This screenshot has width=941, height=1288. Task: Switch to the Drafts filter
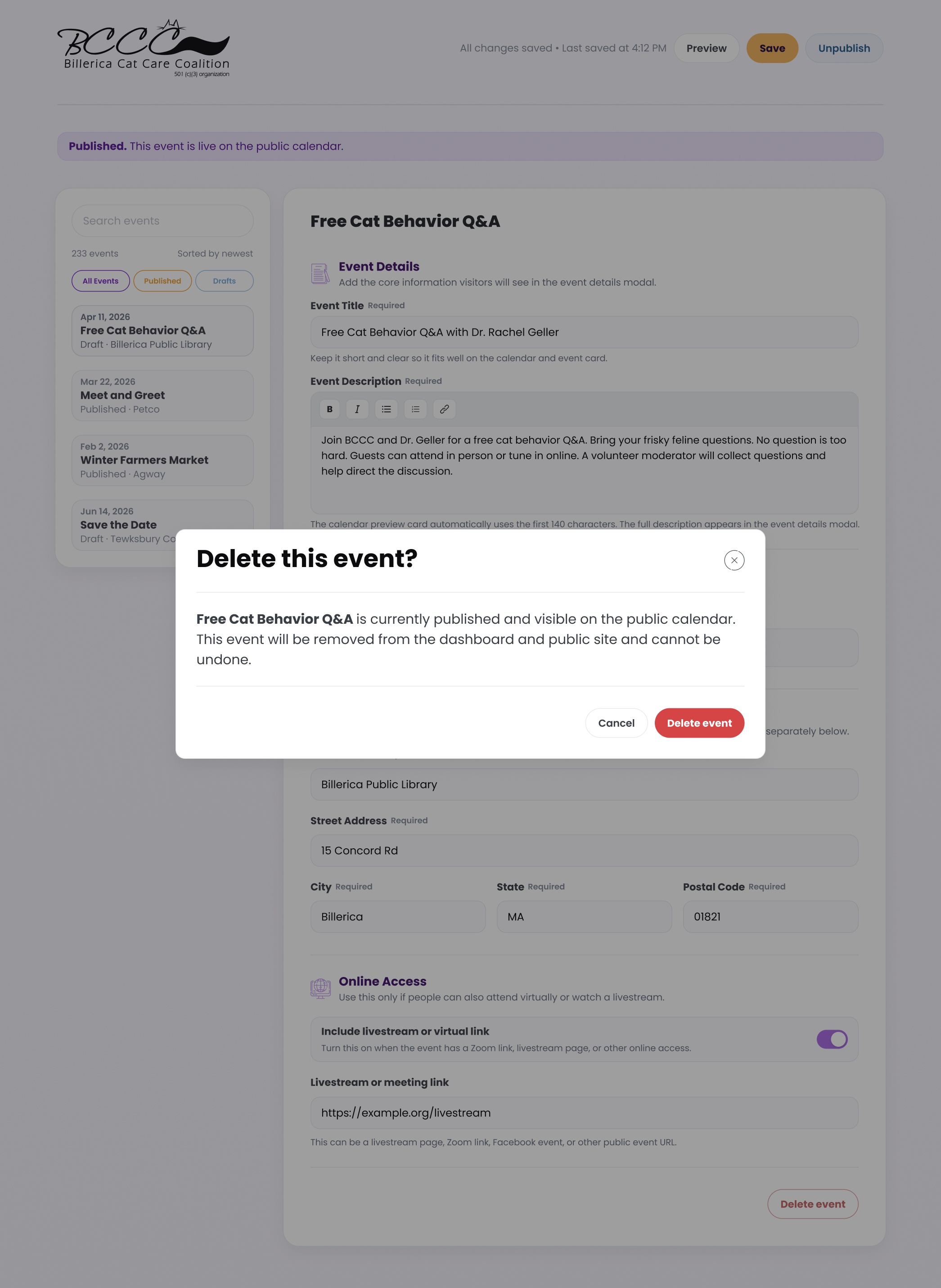224,280
